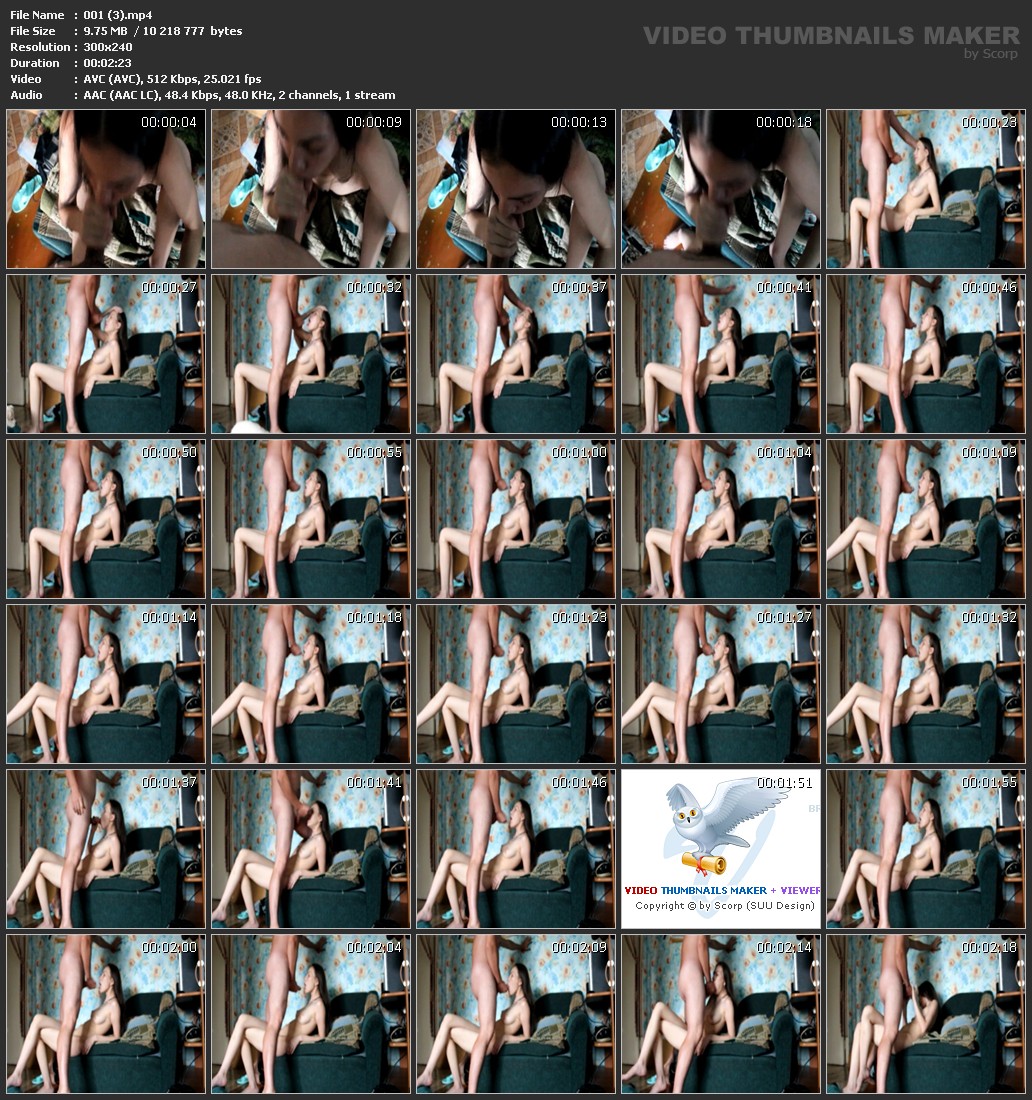The height and width of the screenshot is (1100, 1032).
Task: Open the thumbnail marked 00:01:32
Action: (x=925, y=684)
